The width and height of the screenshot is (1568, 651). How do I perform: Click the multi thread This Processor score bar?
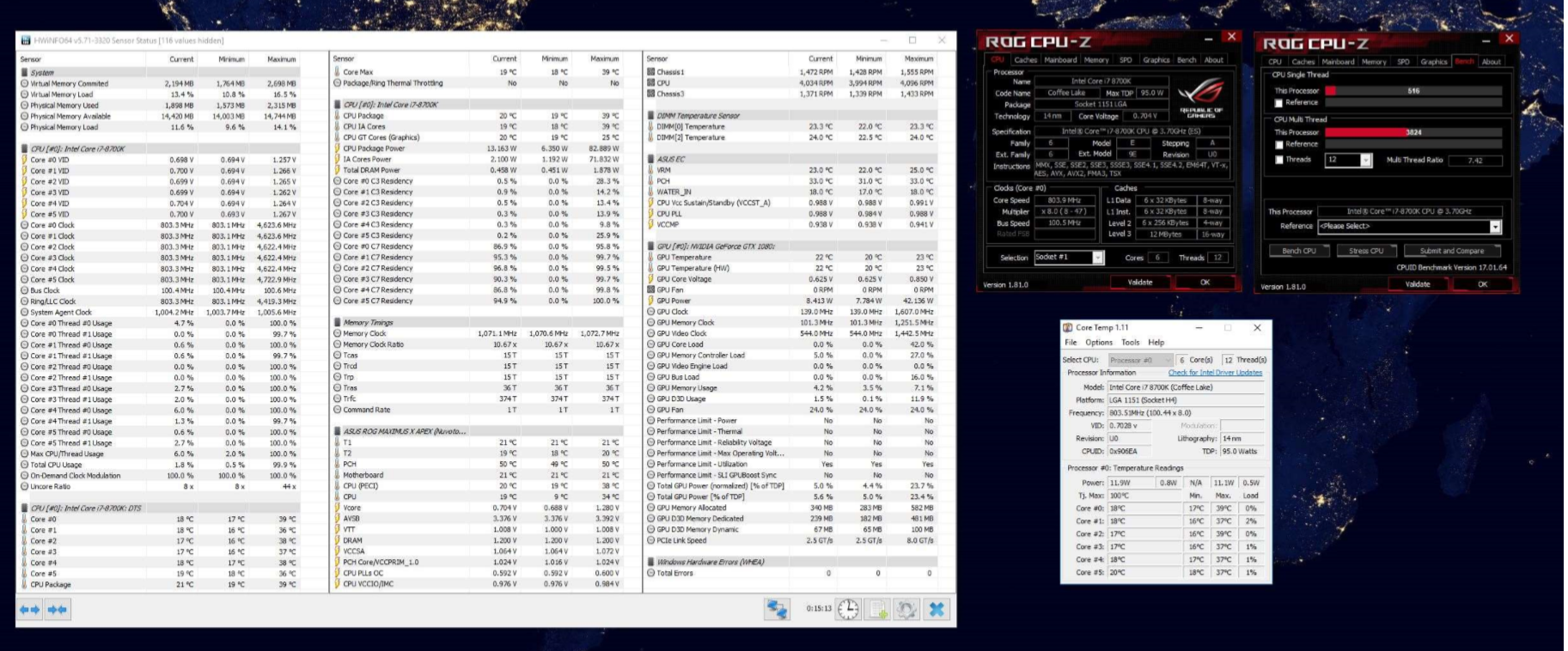(1413, 132)
